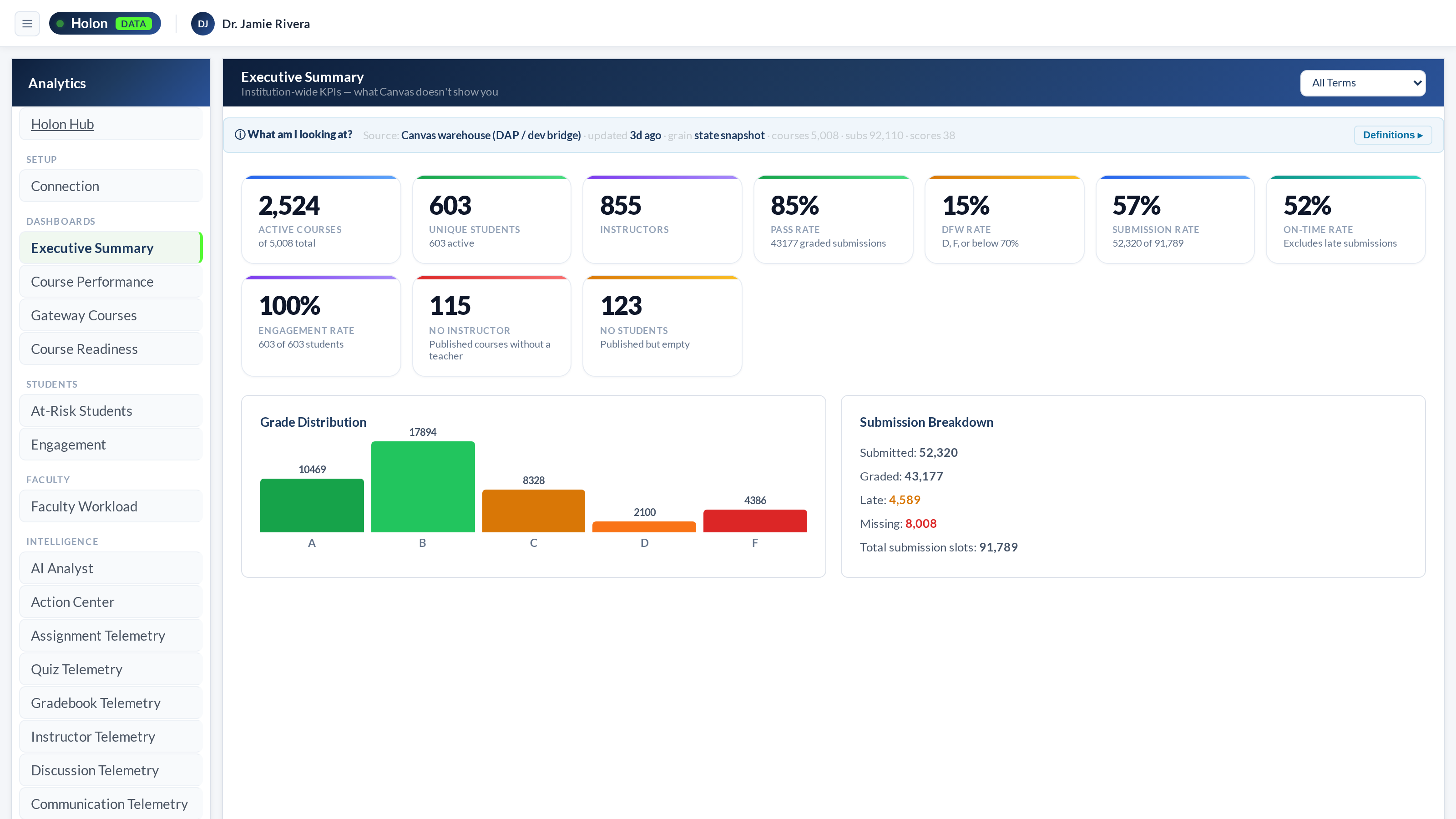The image size is (1456, 819).
Task: Click the grade D bar in chart
Action: 644,527
